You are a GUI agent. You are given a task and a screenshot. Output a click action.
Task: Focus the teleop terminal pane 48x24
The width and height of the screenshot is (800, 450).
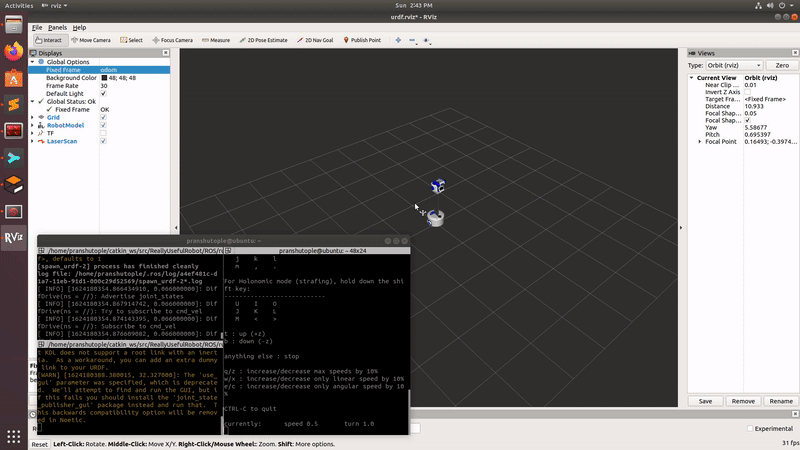[x=317, y=342]
